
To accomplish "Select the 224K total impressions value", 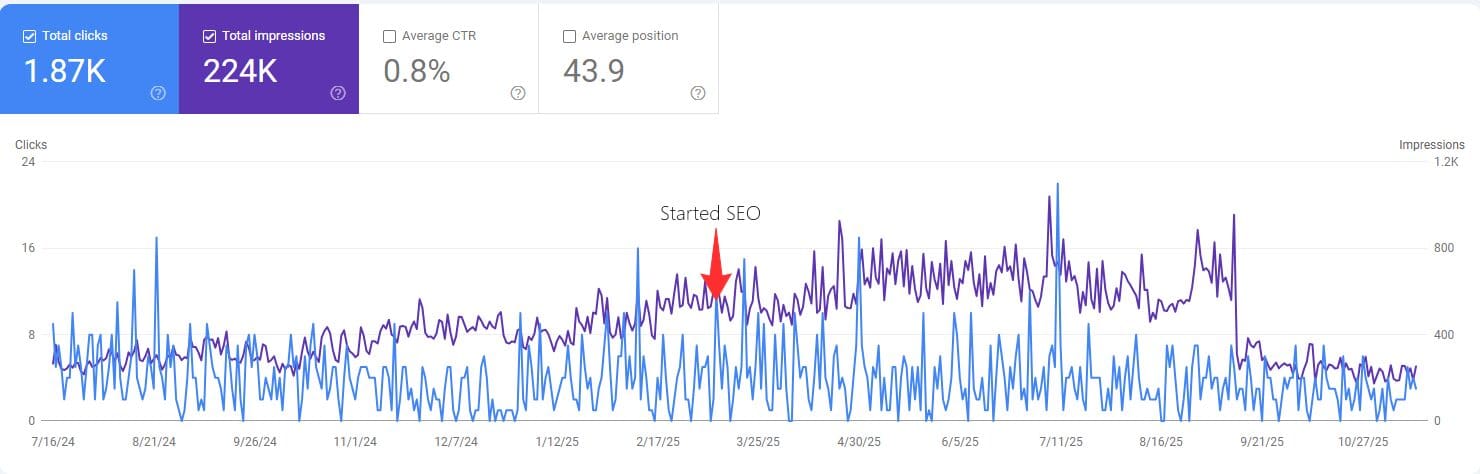I will coord(240,71).
